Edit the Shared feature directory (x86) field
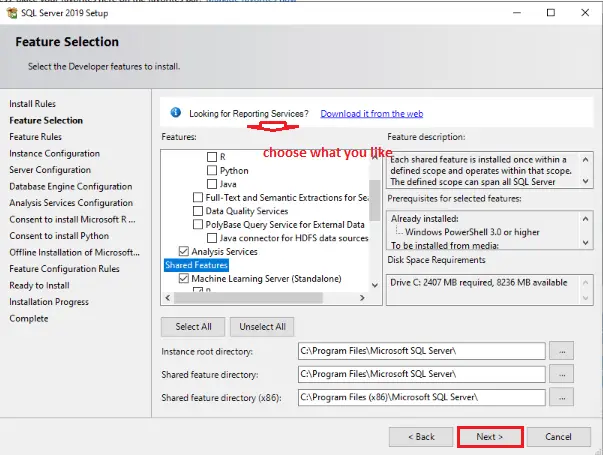The image size is (603, 455). 421,397
